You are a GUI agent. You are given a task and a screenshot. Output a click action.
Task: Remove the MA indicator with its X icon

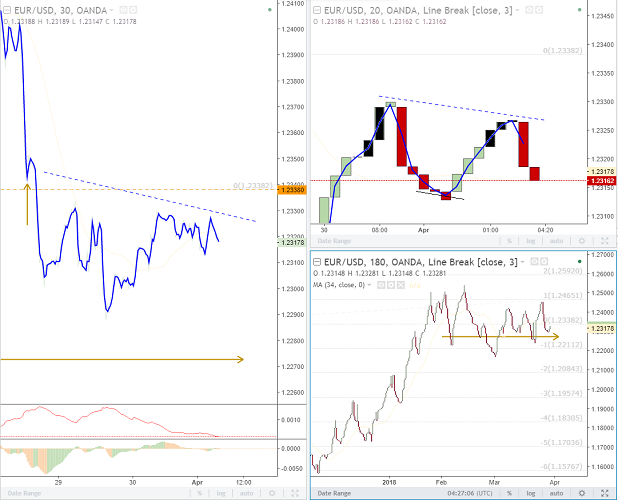click(x=401, y=285)
